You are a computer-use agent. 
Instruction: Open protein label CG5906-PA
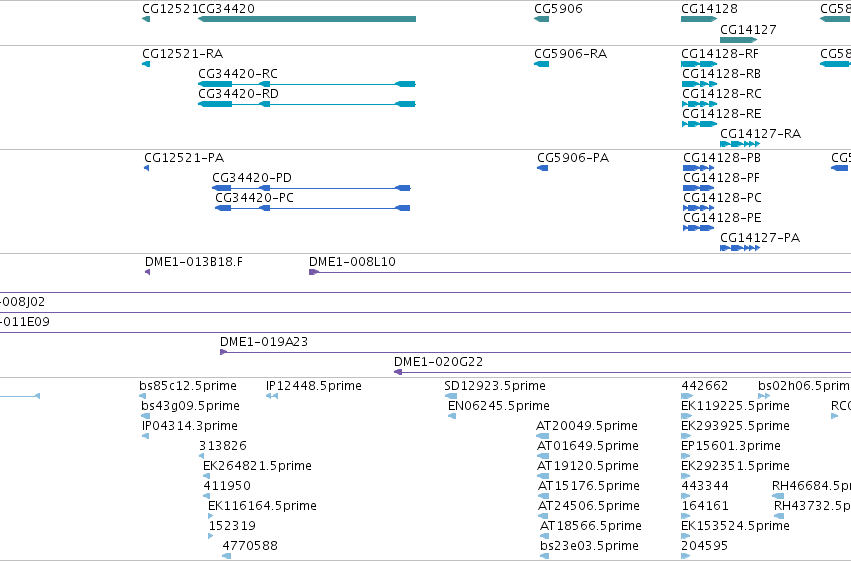coord(573,158)
